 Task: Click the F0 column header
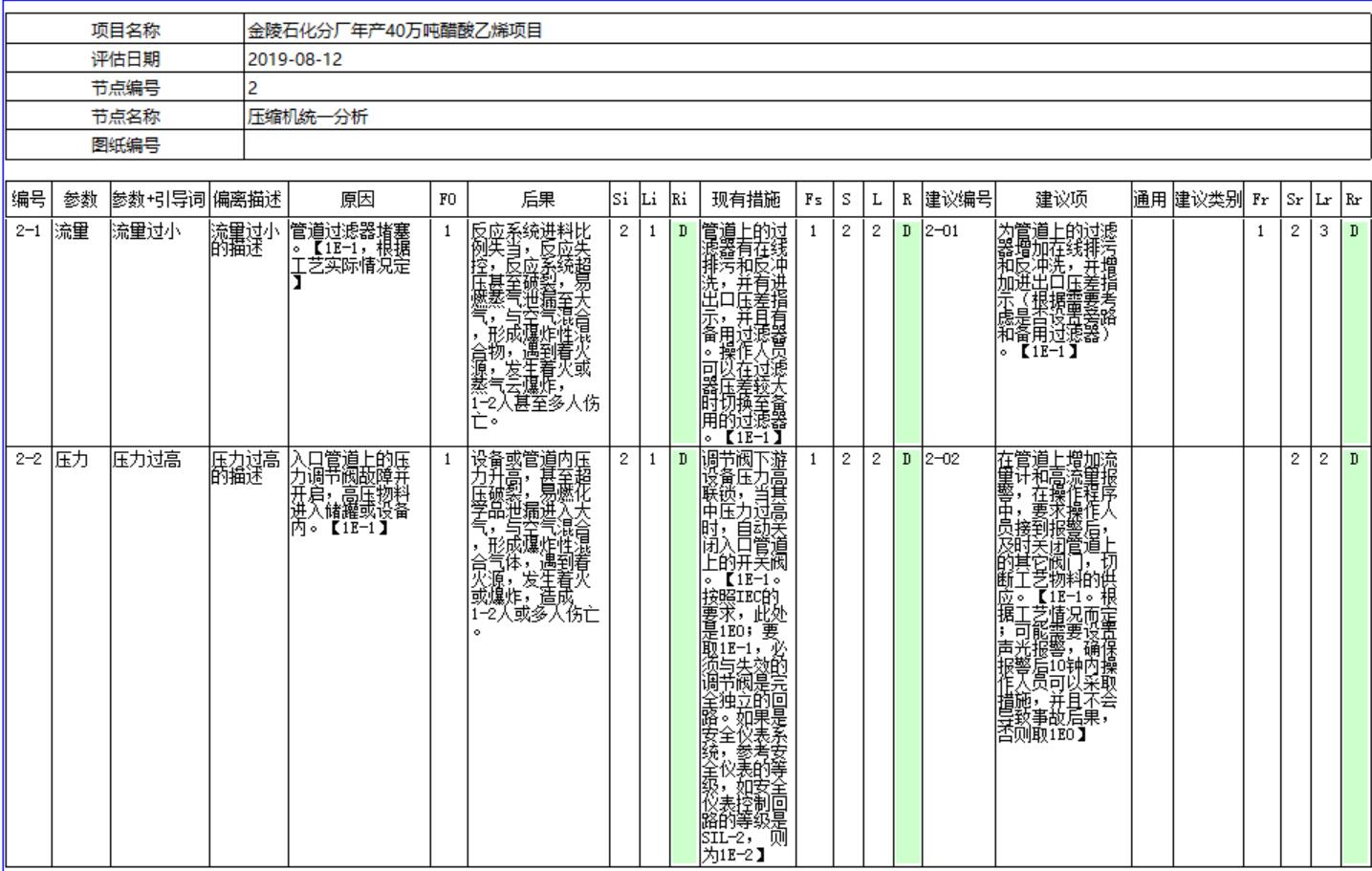(447, 199)
